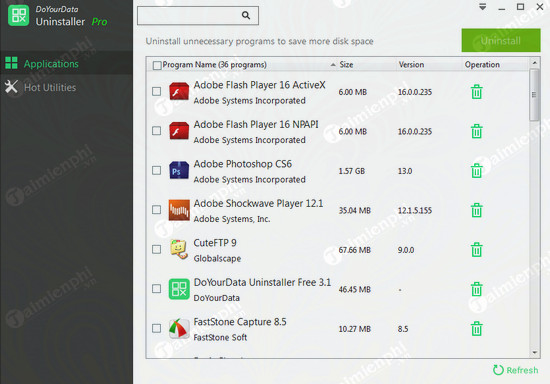
Task: Click the FastStone Soft publisher text
Action: point(220,337)
